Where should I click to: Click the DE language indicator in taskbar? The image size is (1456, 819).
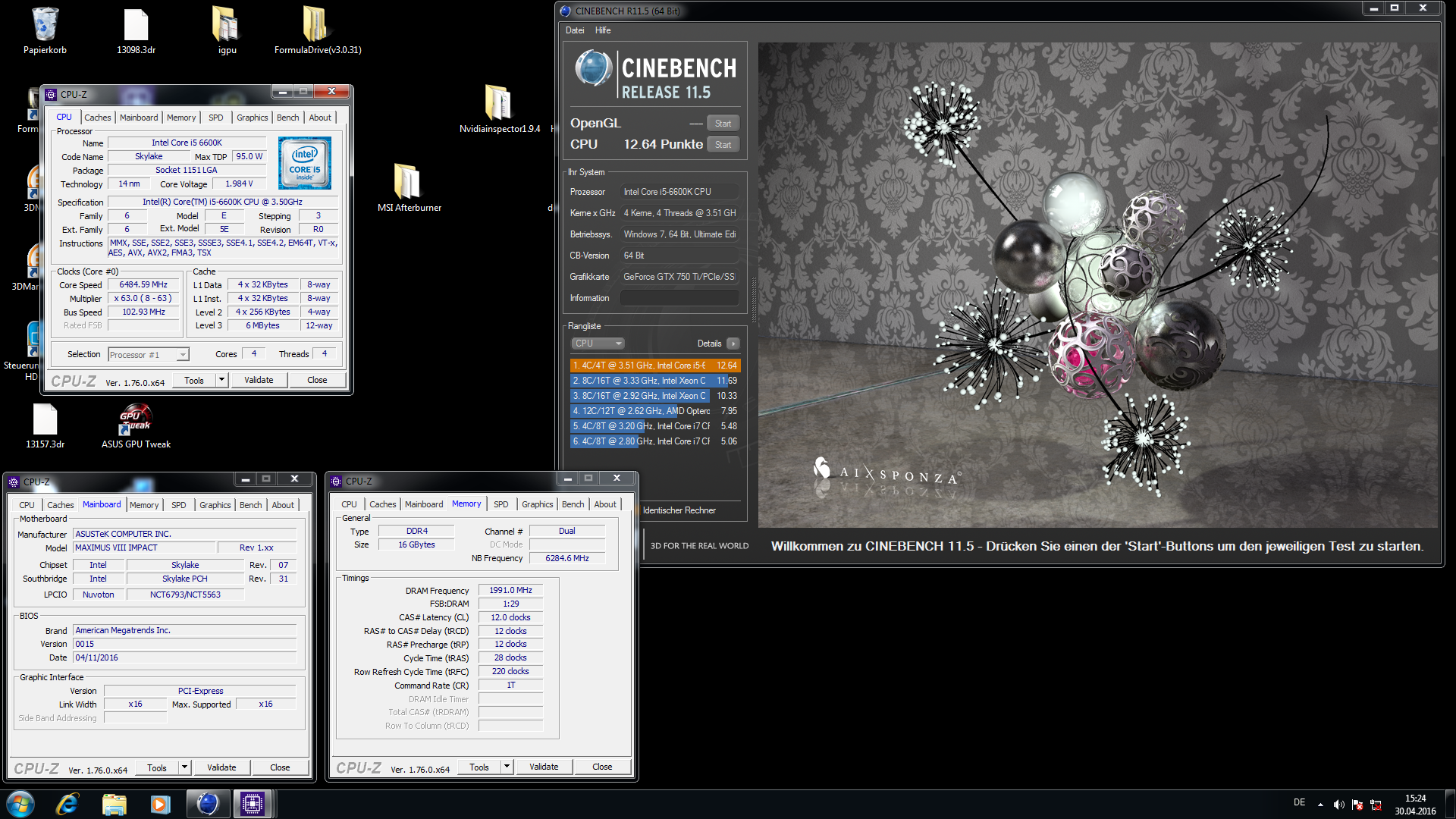point(1300,802)
